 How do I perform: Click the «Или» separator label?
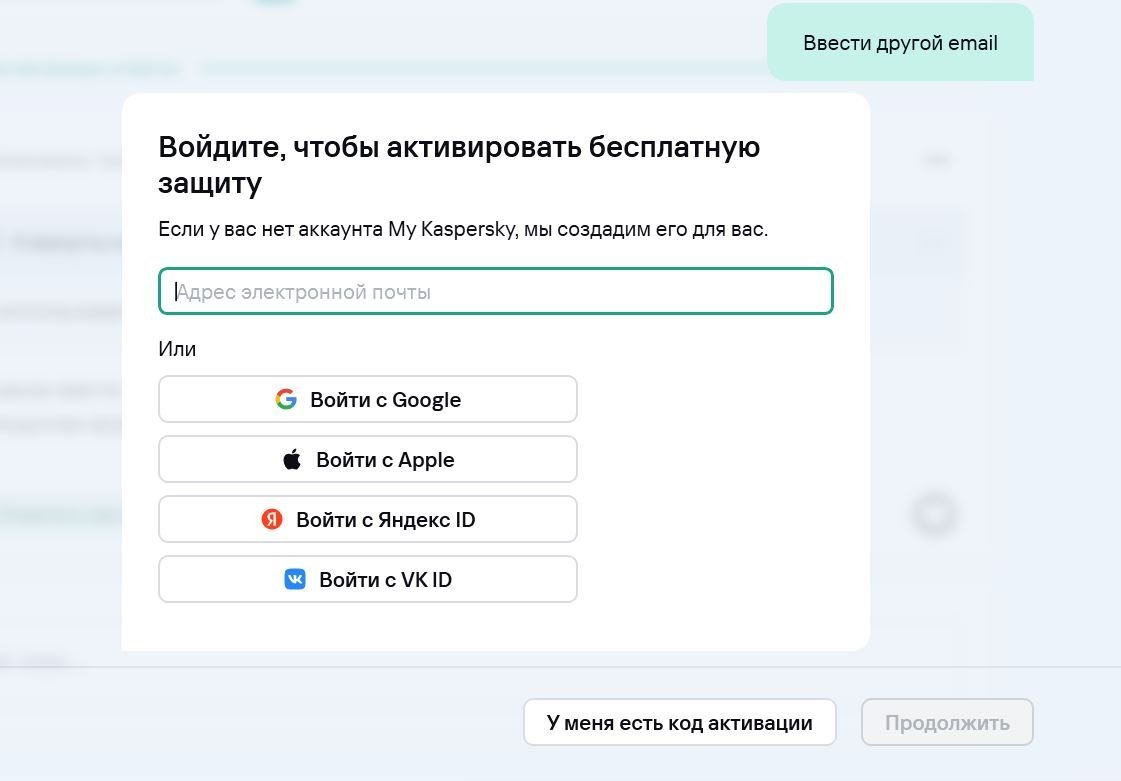click(177, 349)
